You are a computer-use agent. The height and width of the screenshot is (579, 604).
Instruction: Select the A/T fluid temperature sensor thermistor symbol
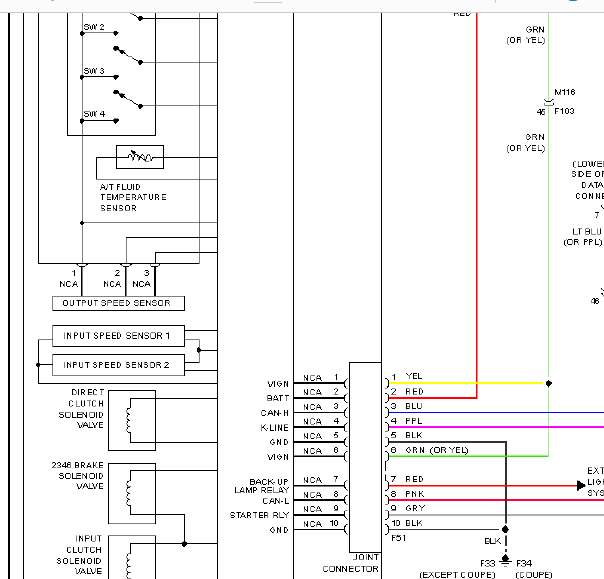tap(140, 157)
